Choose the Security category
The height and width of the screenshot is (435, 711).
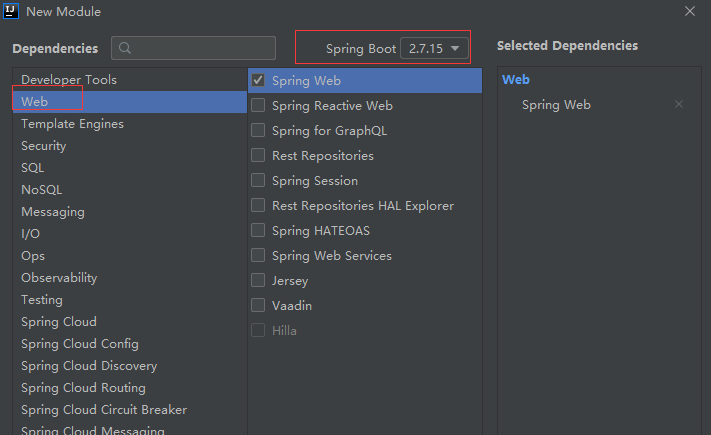[x=130, y=146]
